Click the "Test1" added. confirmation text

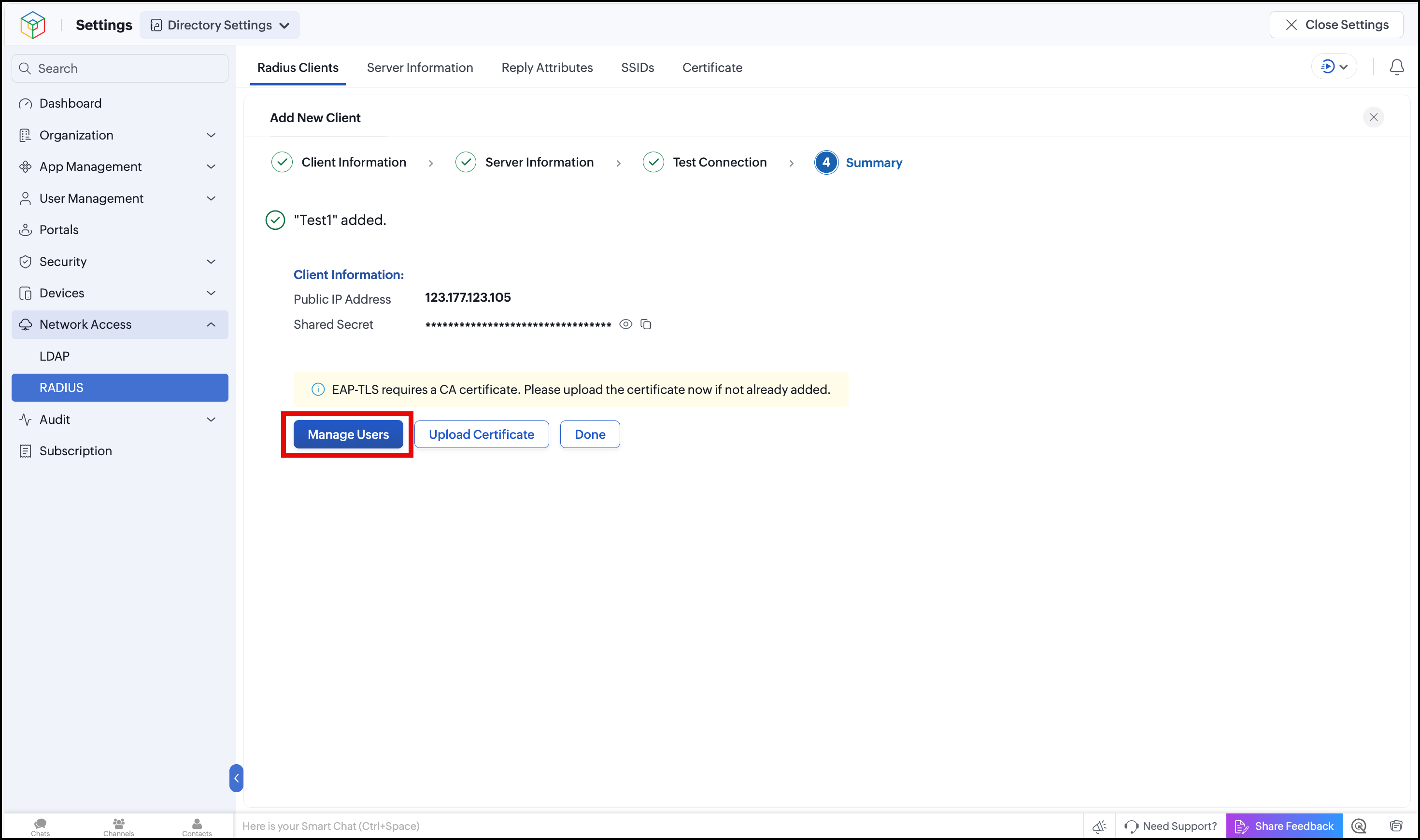click(x=340, y=220)
